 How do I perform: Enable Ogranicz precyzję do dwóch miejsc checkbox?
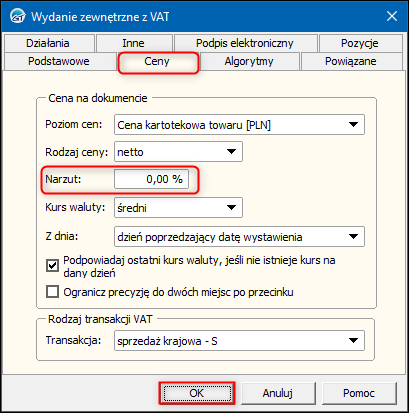coord(52,292)
